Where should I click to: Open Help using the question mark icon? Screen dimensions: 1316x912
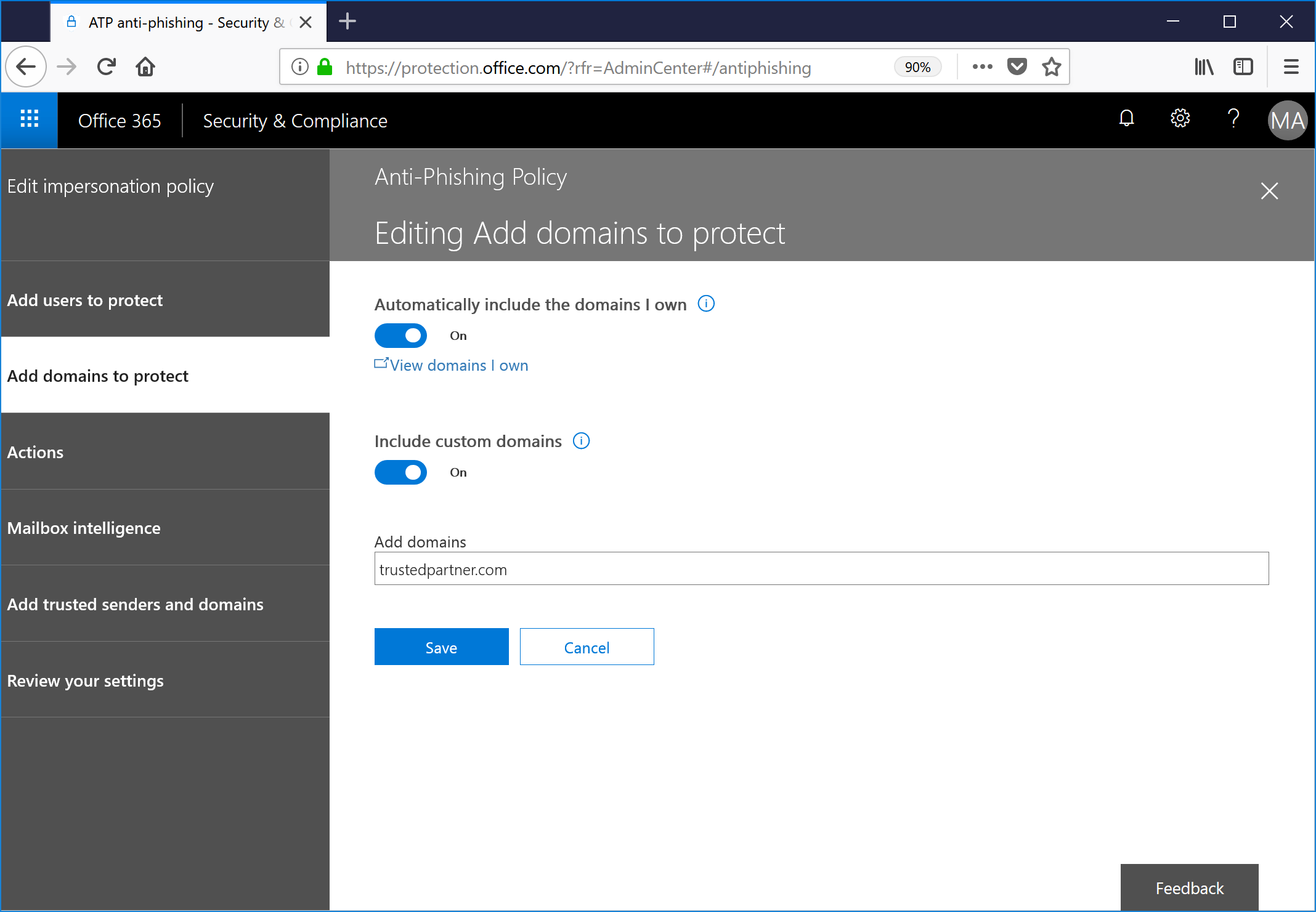coord(1232,119)
